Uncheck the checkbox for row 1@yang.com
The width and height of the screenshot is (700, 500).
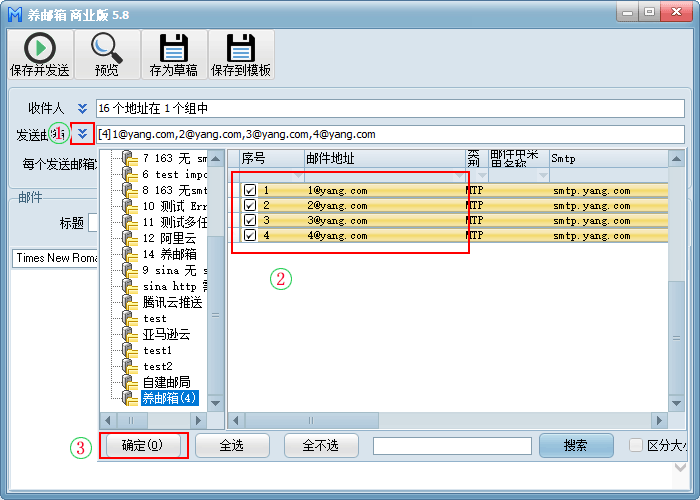[x=250, y=191]
